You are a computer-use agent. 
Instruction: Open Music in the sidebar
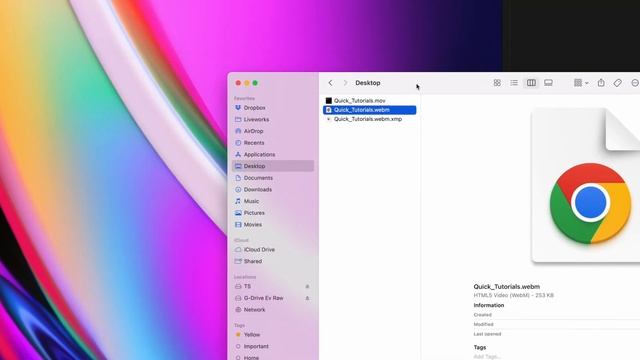coord(273,201)
